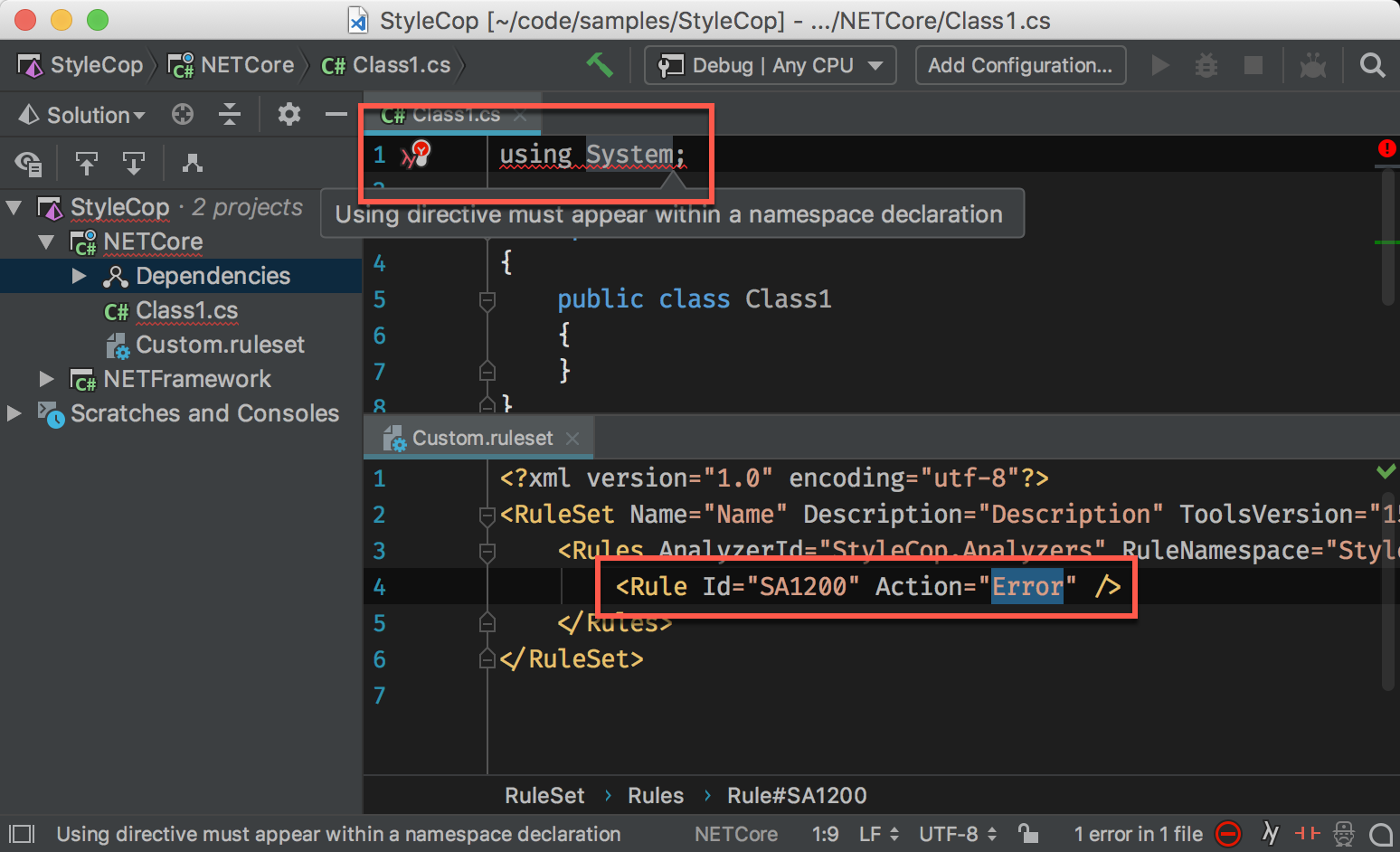Click the Add Configuration button
The width and height of the screenshot is (1400, 852).
1020,65
